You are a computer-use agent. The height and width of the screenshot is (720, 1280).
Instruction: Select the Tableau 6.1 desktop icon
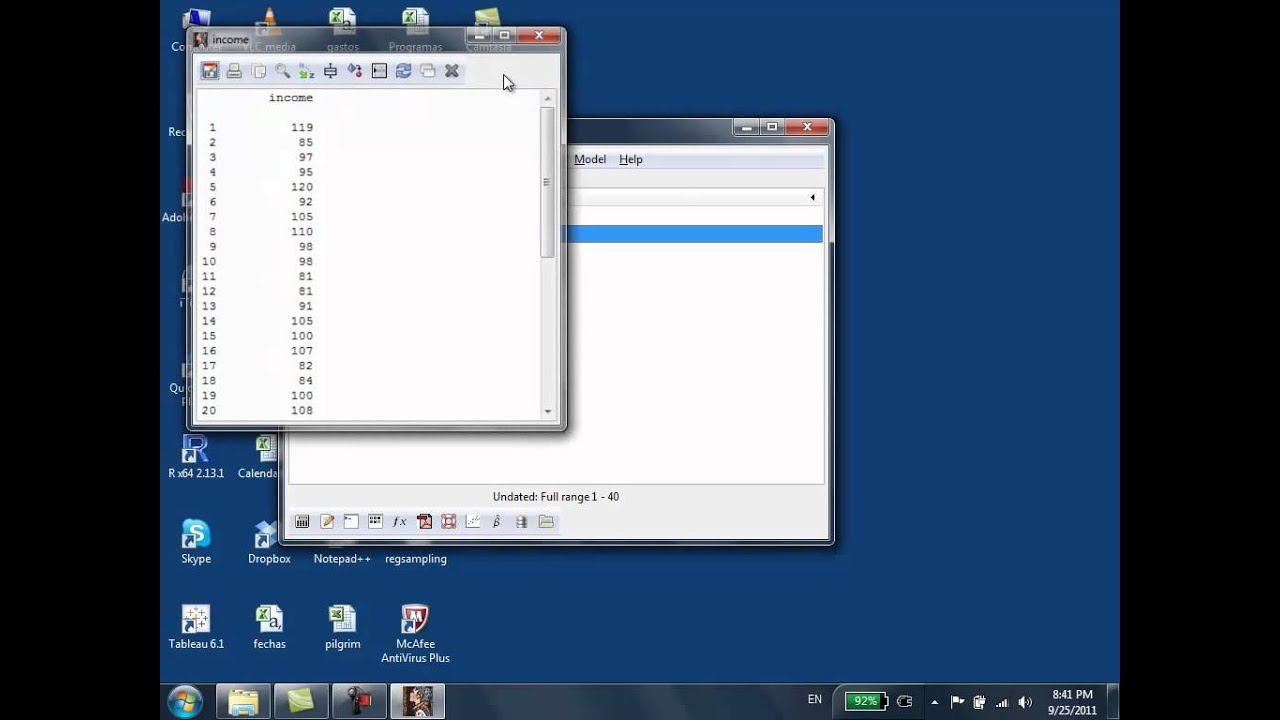tap(196, 628)
